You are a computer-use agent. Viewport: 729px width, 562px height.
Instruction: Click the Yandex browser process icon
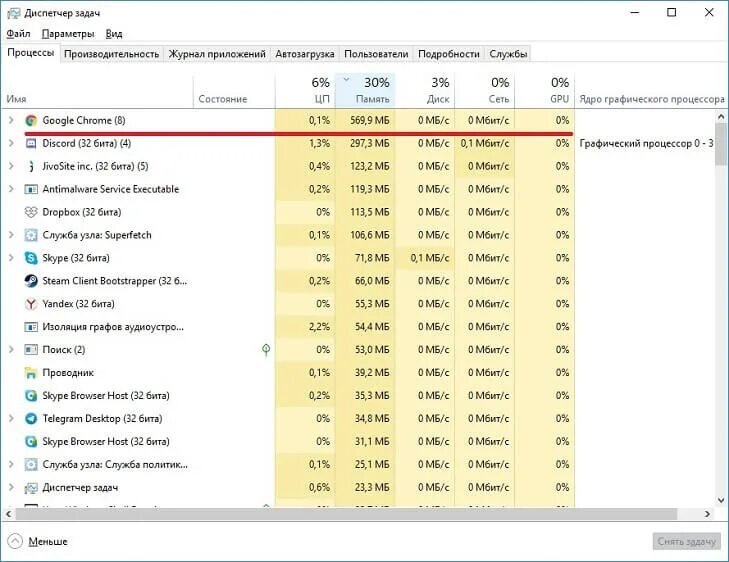(x=31, y=304)
